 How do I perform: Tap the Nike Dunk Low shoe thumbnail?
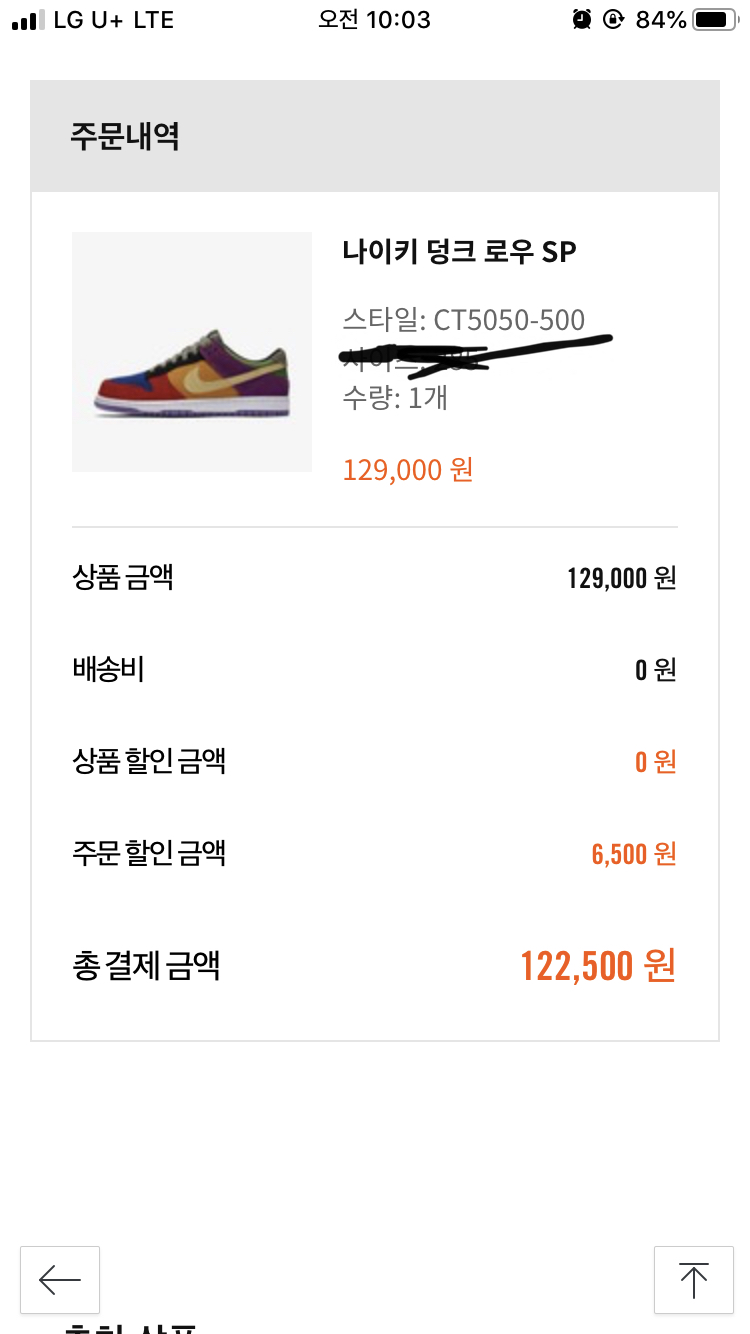[x=192, y=352]
